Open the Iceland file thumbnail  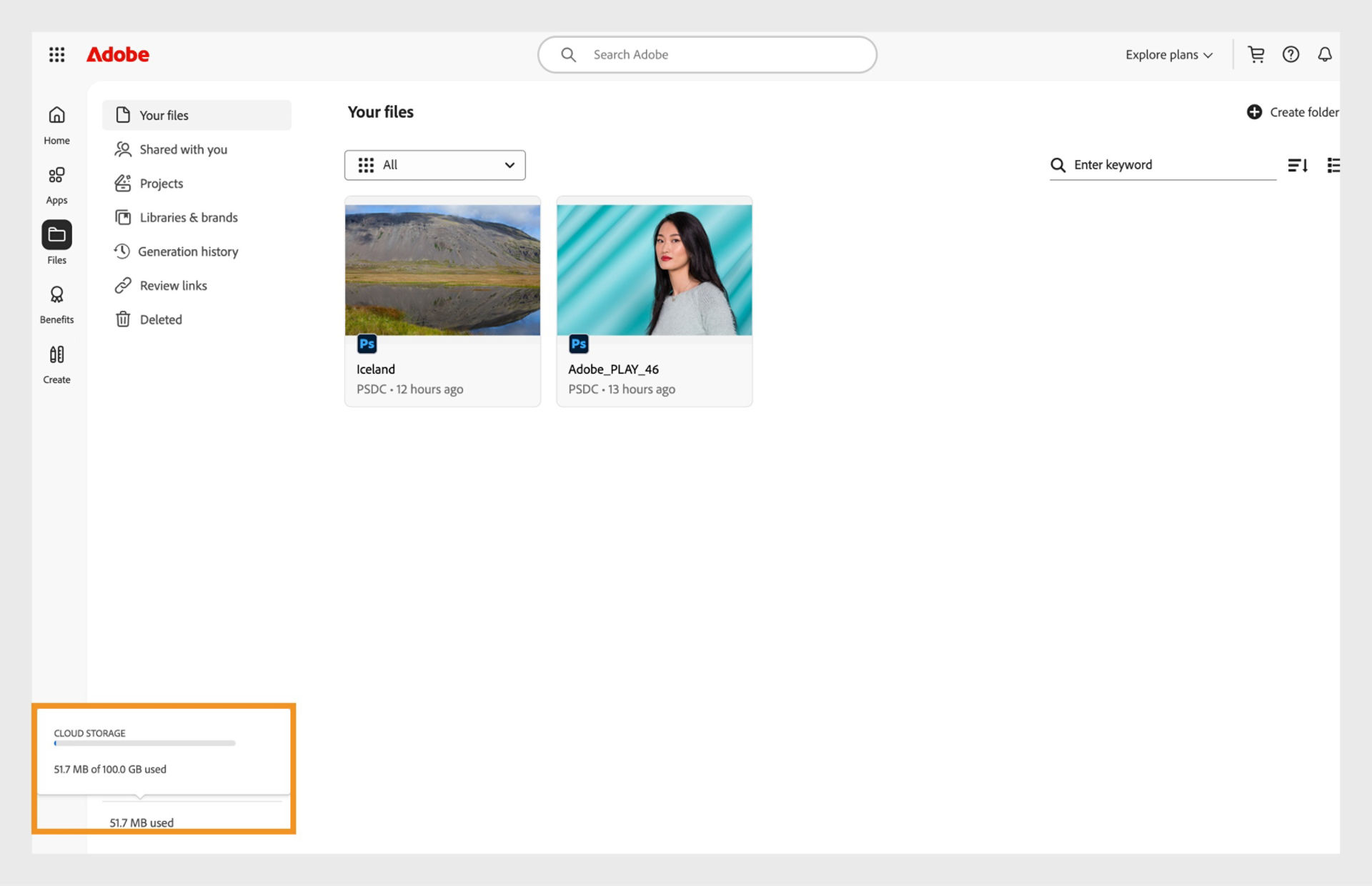(x=442, y=269)
